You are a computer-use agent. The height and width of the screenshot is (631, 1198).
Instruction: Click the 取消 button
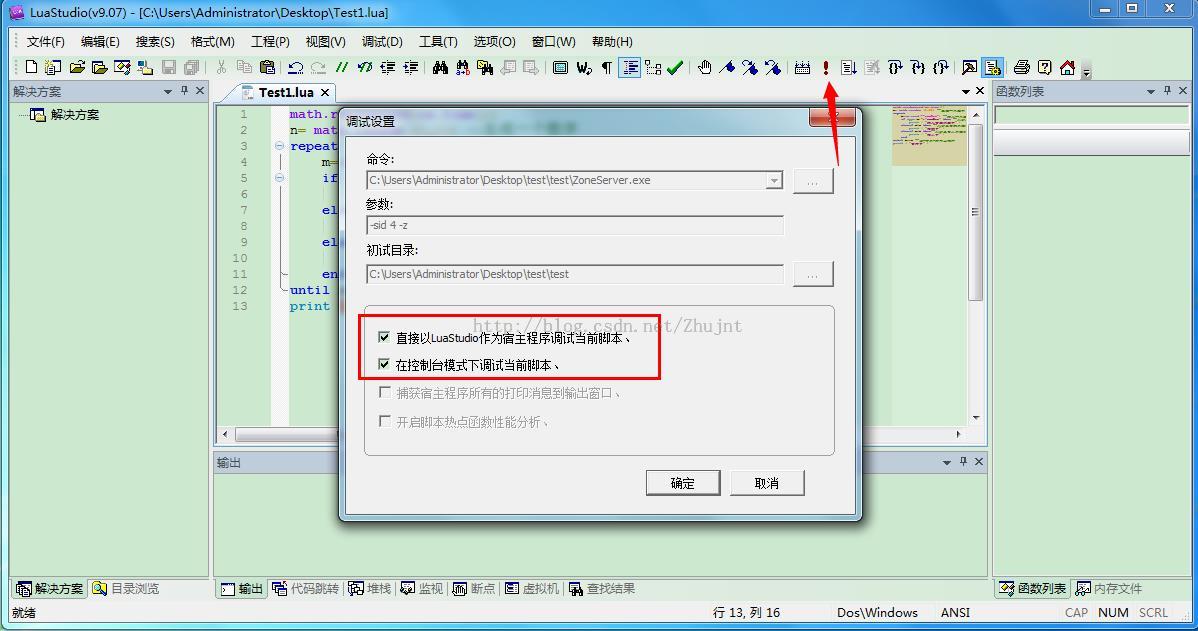pos(766,483)
